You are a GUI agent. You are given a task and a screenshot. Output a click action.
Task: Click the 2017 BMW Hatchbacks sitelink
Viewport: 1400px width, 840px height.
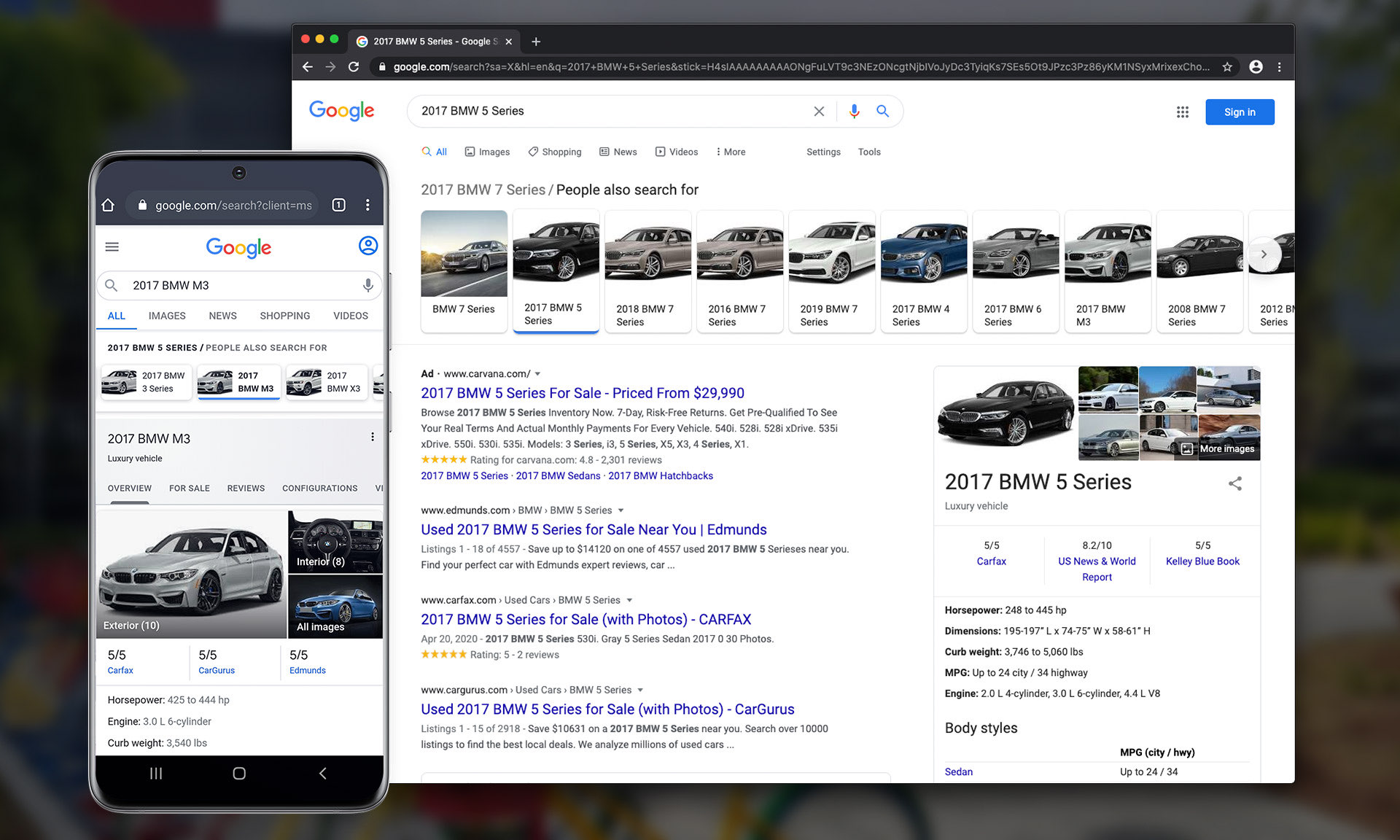[x=661, y=475]
